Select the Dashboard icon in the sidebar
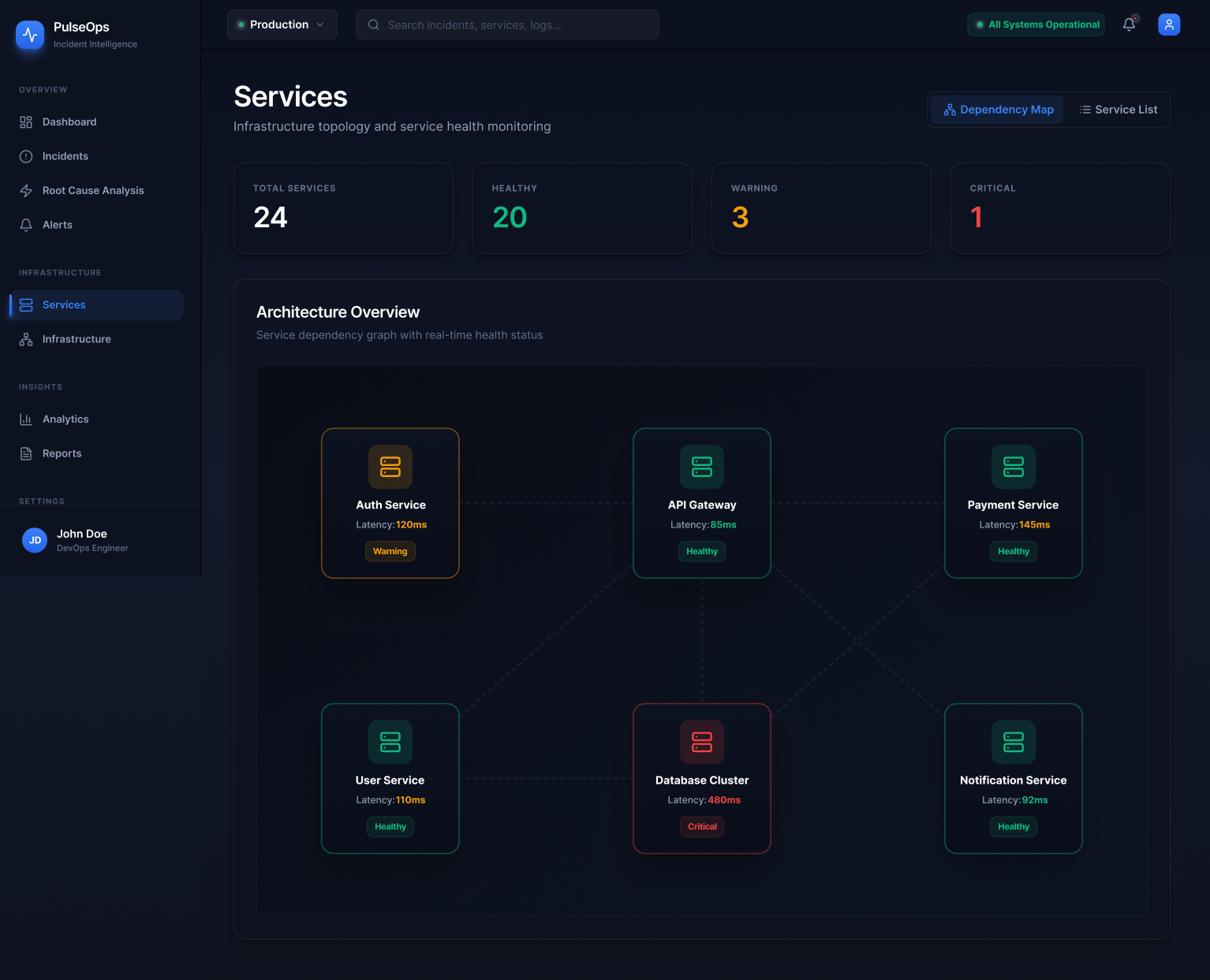The width and height of the screenshot is (1210, 980). 26,121
